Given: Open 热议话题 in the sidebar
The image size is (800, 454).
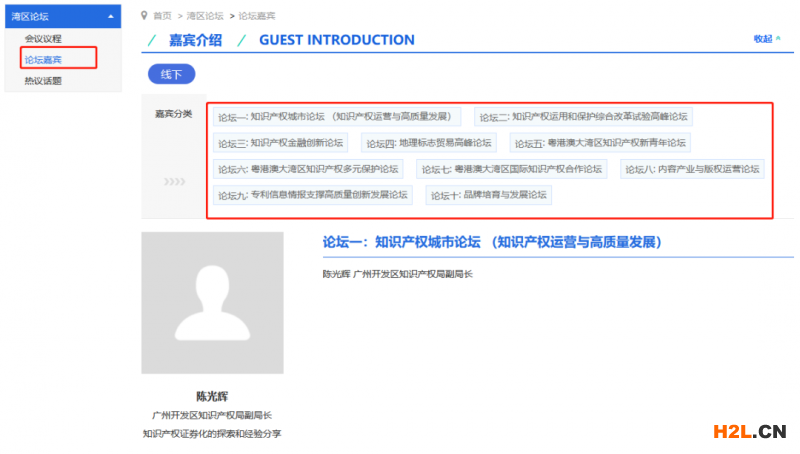Looking at the screenshot, I should point(43,80).
